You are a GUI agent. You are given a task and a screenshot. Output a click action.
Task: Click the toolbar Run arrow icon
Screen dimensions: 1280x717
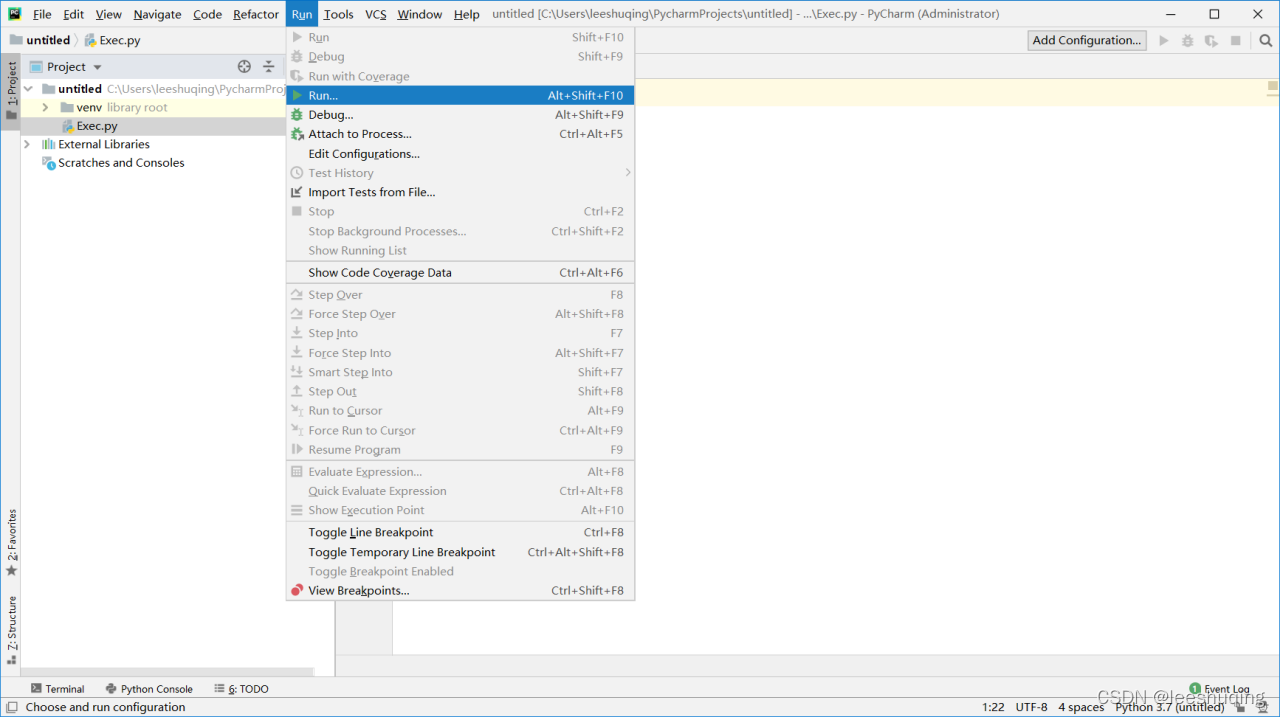1163,41
